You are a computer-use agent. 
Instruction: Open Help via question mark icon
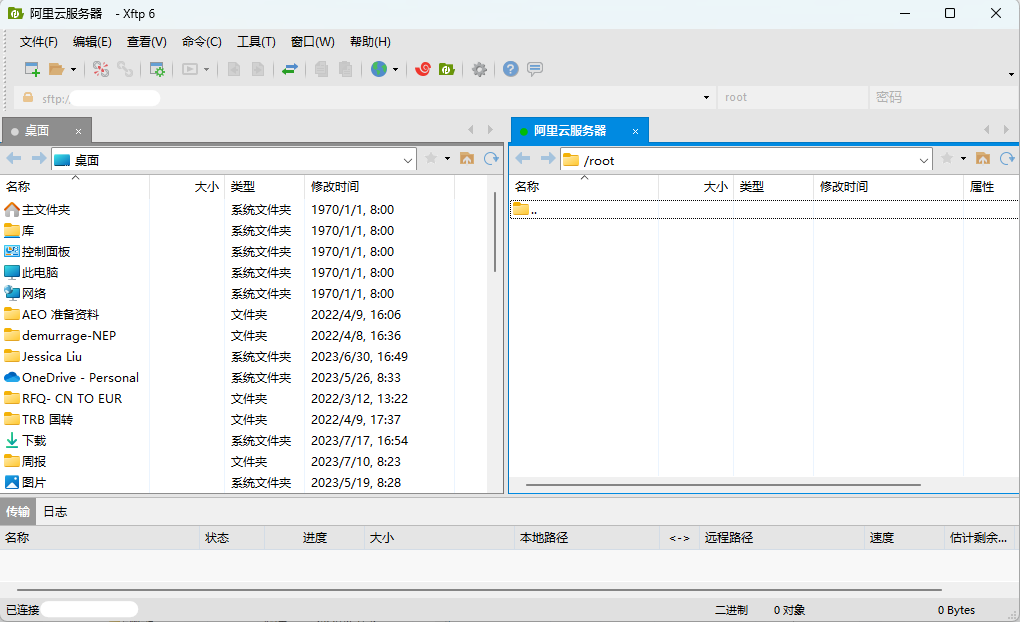[511, 69]
